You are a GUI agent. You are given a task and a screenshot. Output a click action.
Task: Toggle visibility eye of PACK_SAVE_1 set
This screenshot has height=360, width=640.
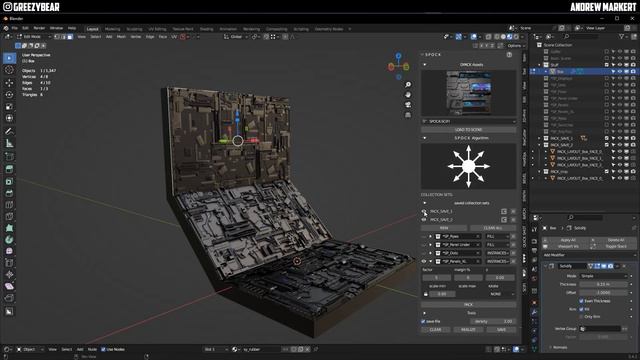pos(424,211)
